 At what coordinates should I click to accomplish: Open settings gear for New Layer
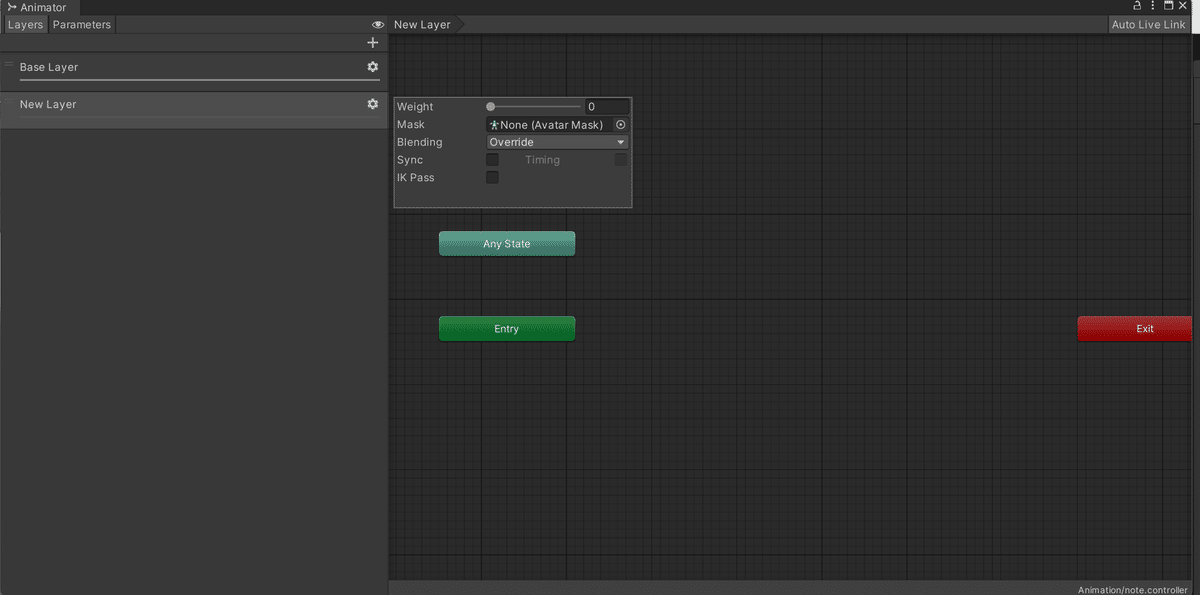pyautogui.click(x=372, y=103)
